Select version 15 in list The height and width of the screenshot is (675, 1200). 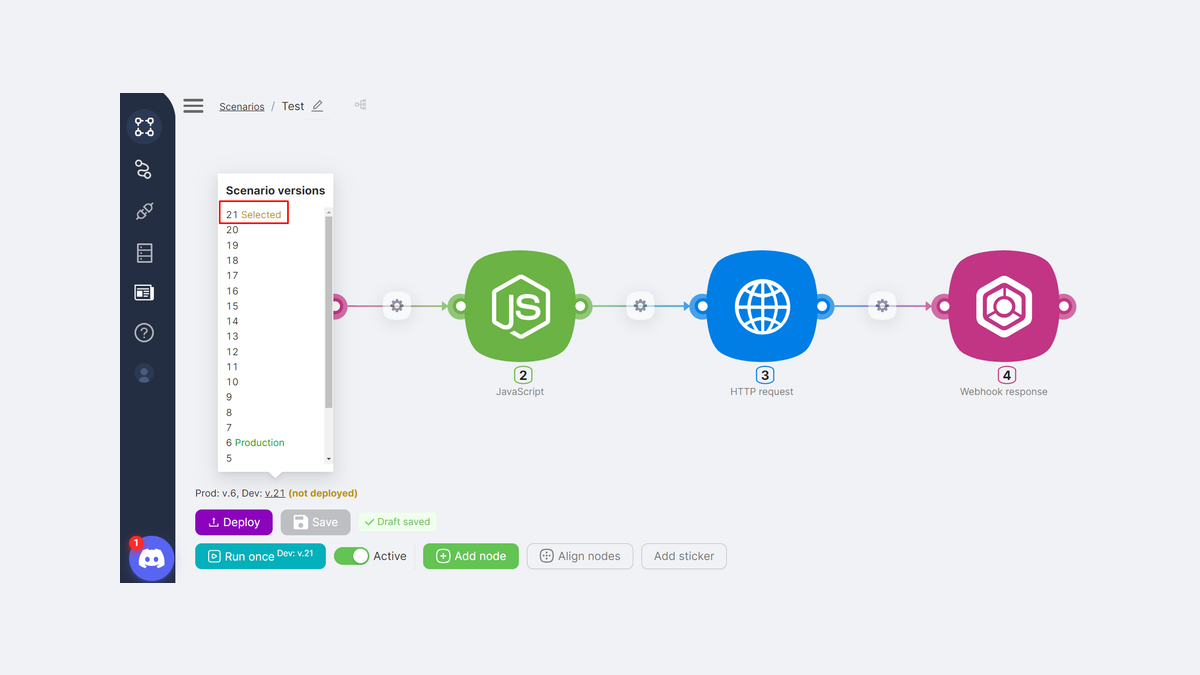(x=232, y=306)
